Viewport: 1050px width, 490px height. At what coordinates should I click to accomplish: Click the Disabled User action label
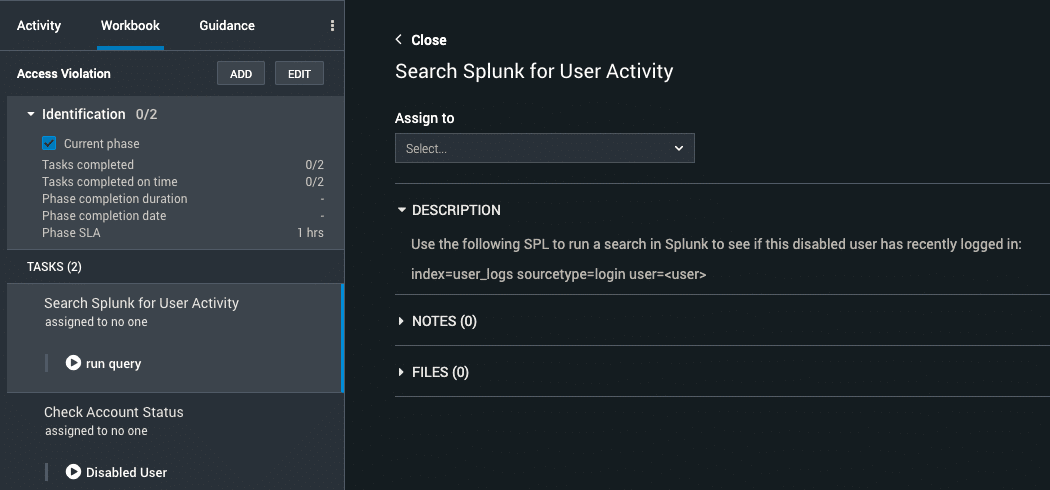127,472
